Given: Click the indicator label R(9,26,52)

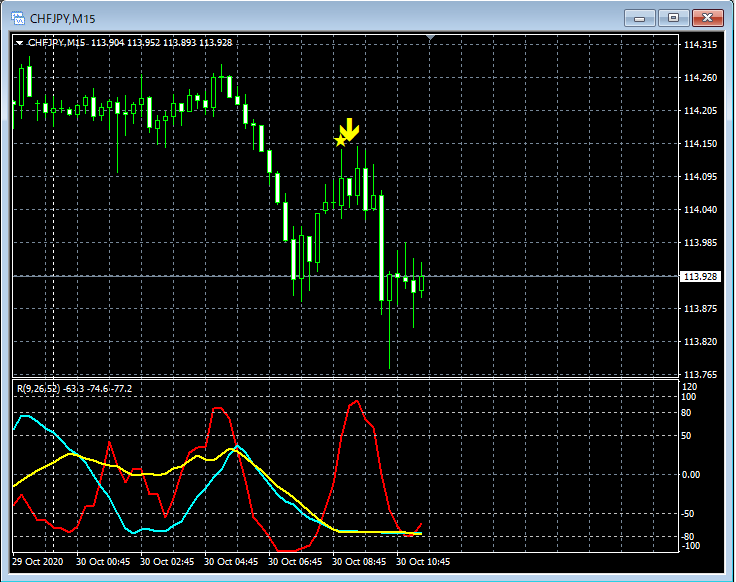Looking at the screenshot, I should pos(38,389).
